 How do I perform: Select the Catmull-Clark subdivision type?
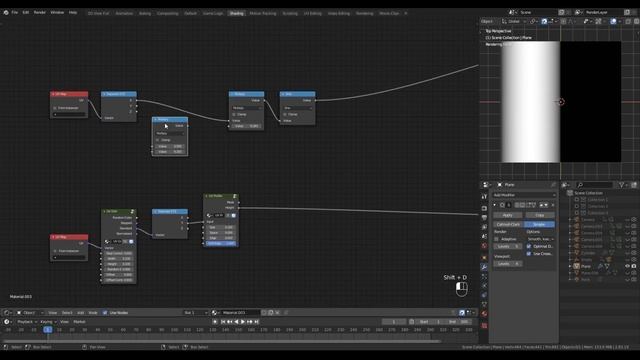tap(508, 224)
